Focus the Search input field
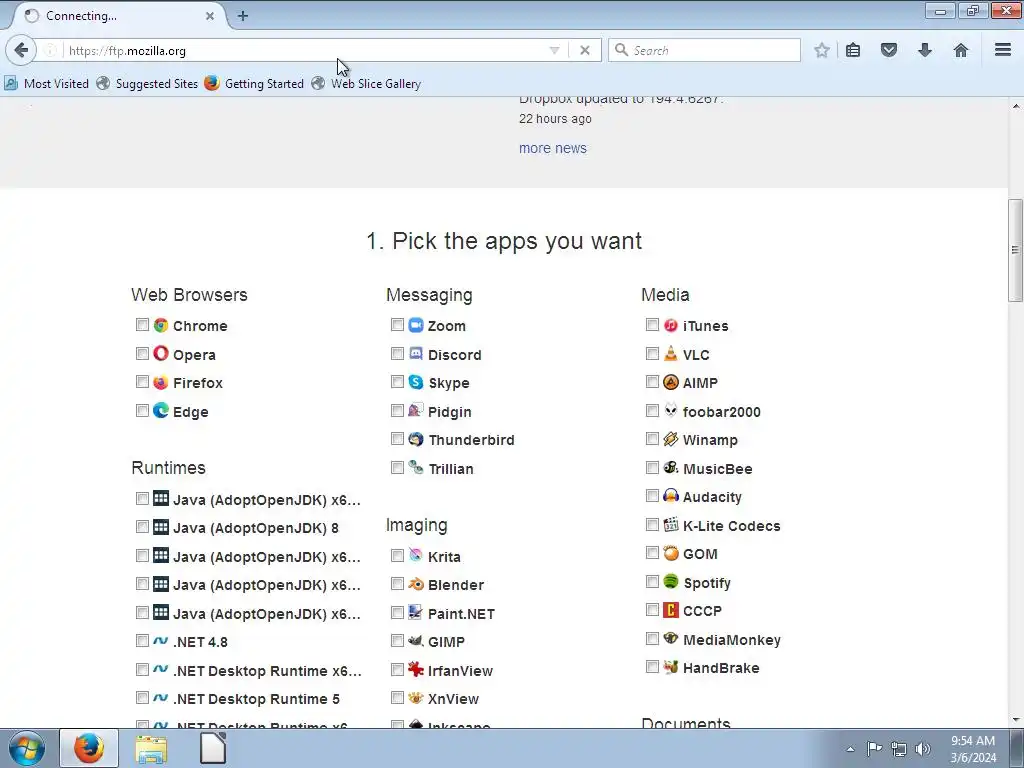The height and width of the screenshot is (768, 1024). pyautogui.click(x=704, y=50)
